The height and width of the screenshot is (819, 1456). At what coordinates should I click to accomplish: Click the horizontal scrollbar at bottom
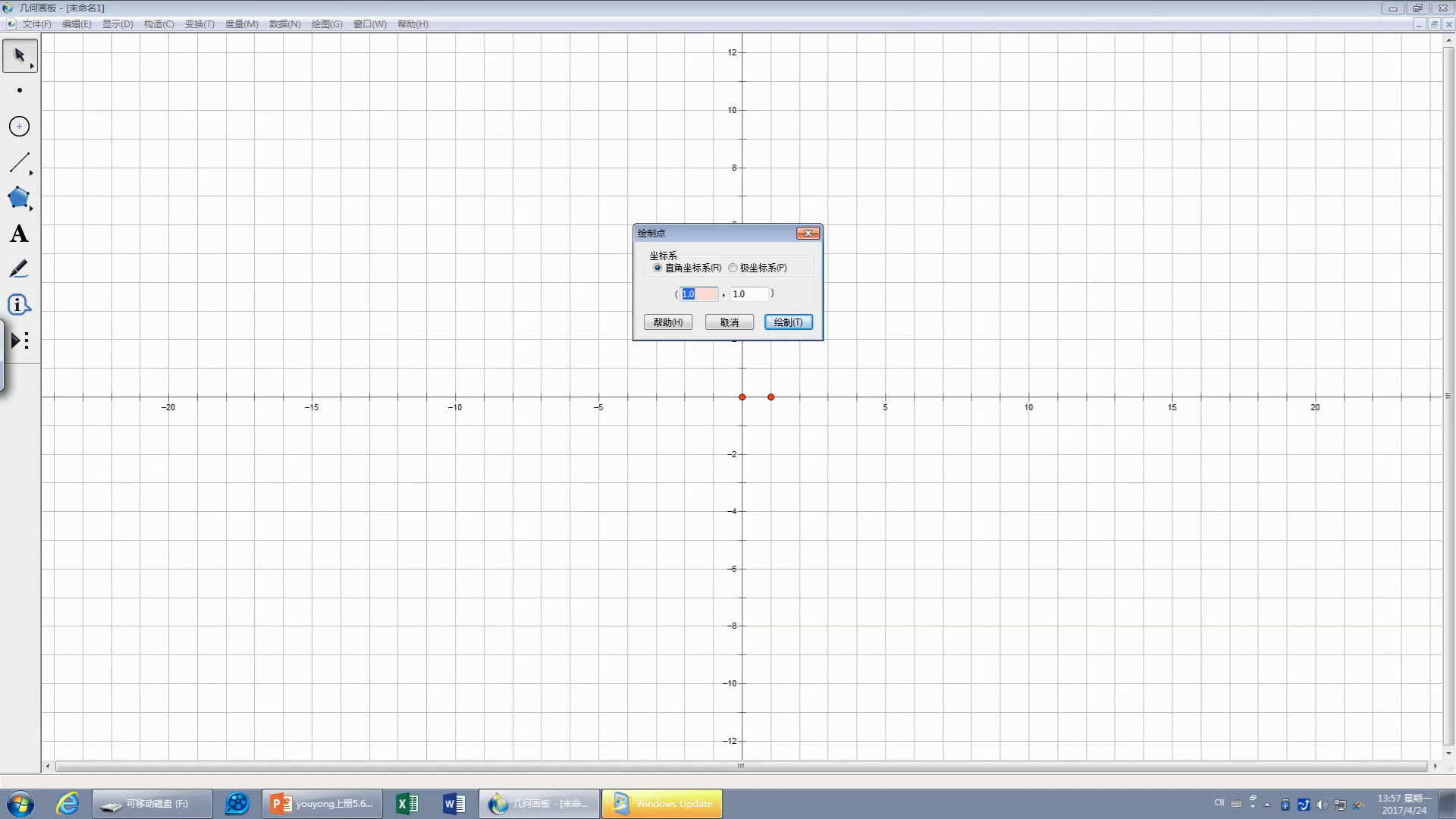(741, 766)
